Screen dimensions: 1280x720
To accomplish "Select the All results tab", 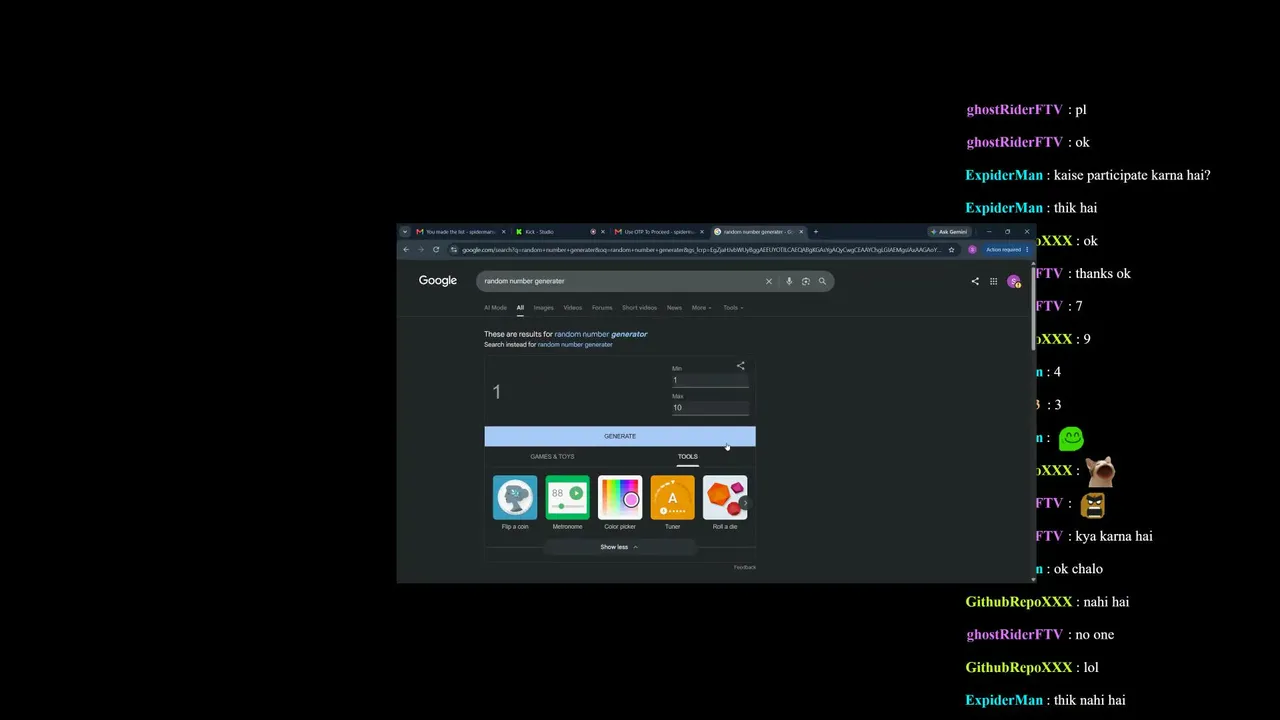I will [x=520, y=308].
